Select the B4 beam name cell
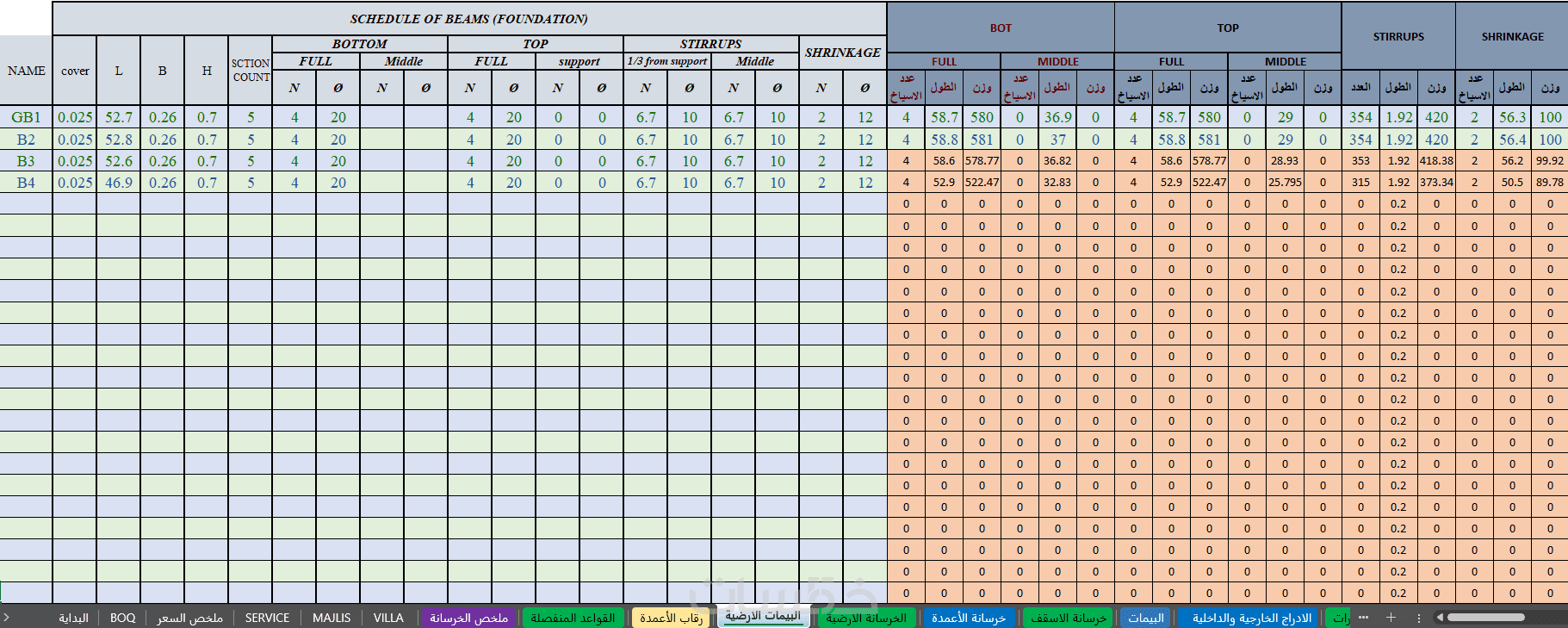The height and width of the screenshot is (628, 1568). tap(26, 182)
